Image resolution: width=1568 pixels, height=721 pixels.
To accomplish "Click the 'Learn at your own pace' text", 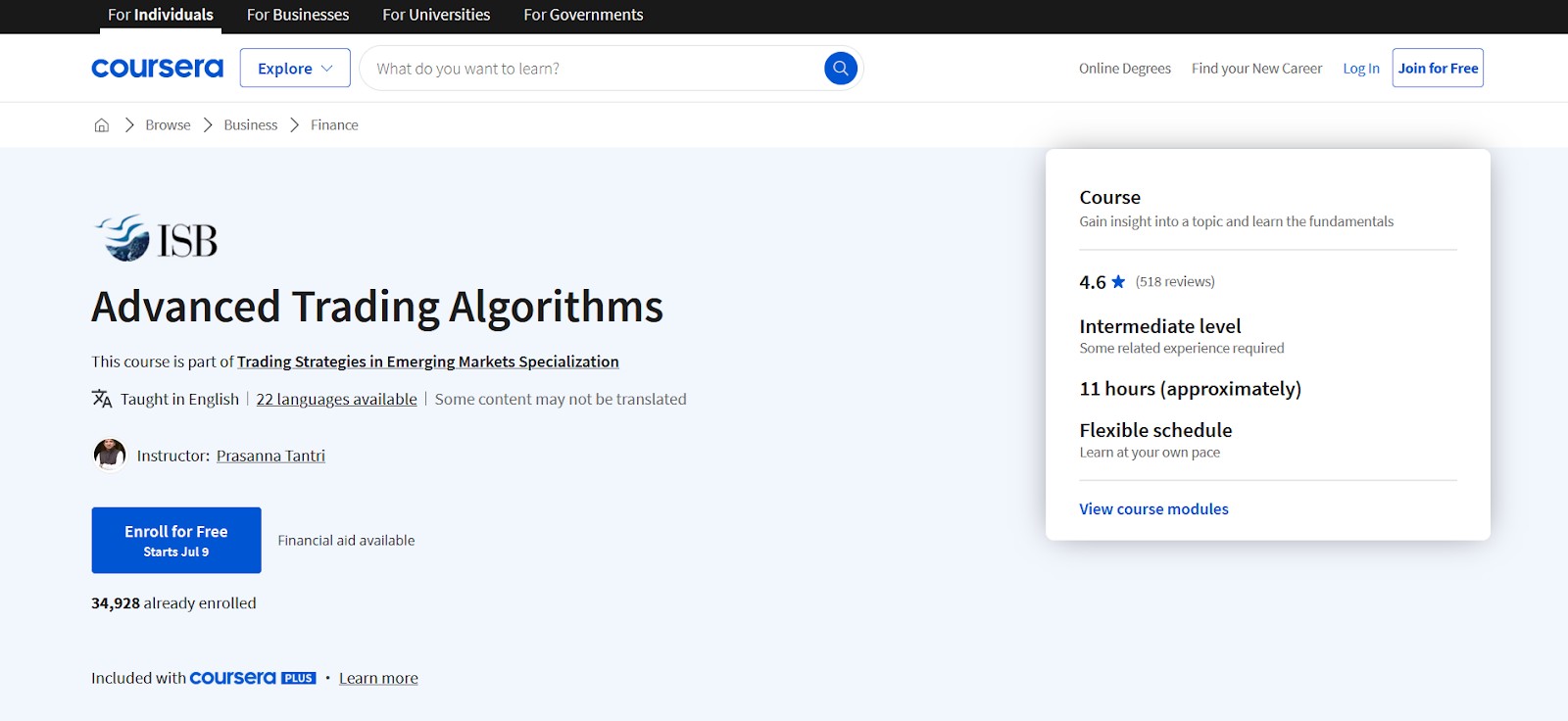I will tap(1150, 453).
